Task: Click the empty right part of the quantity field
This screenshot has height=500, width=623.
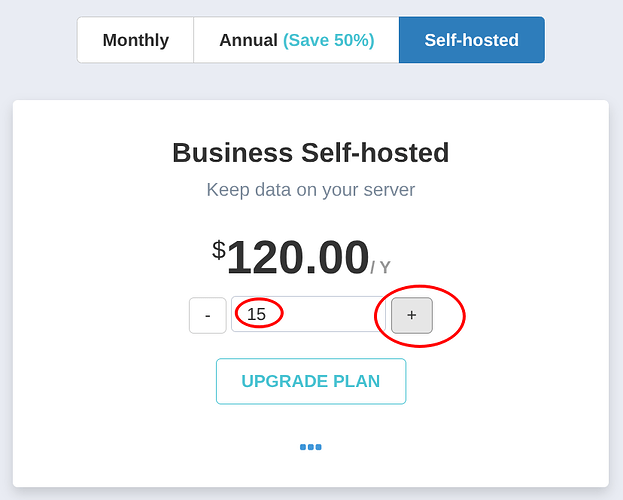Action: (345, 314)
